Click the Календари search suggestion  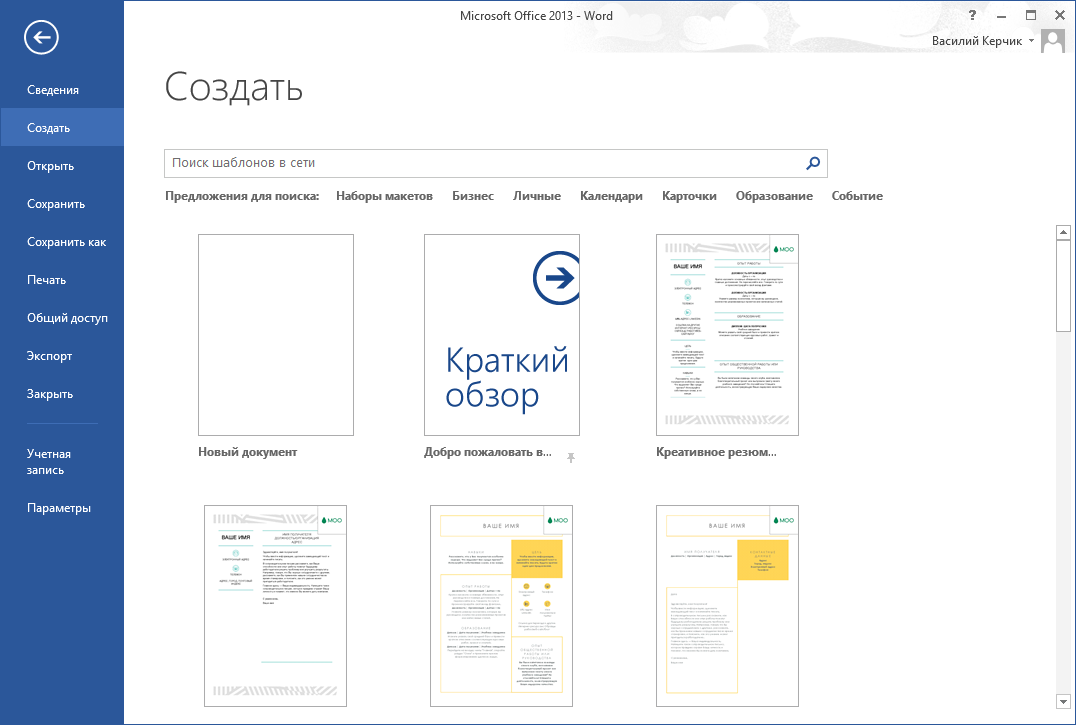tap(611, 196)
